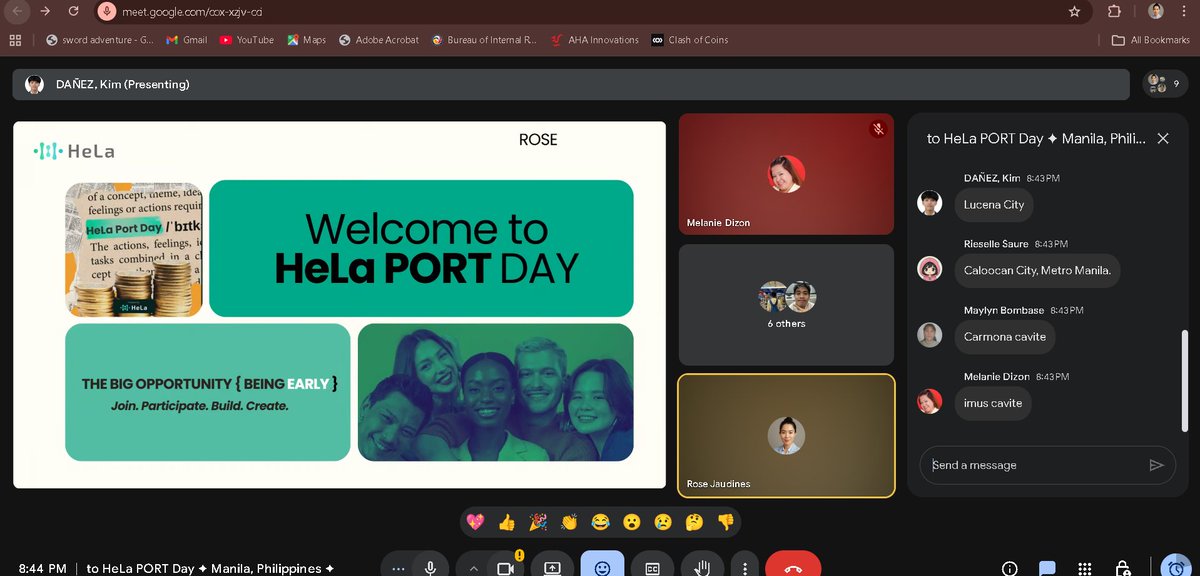
Task: Open AHA Innovations bookmark
Action: click(x=594, y=40)
